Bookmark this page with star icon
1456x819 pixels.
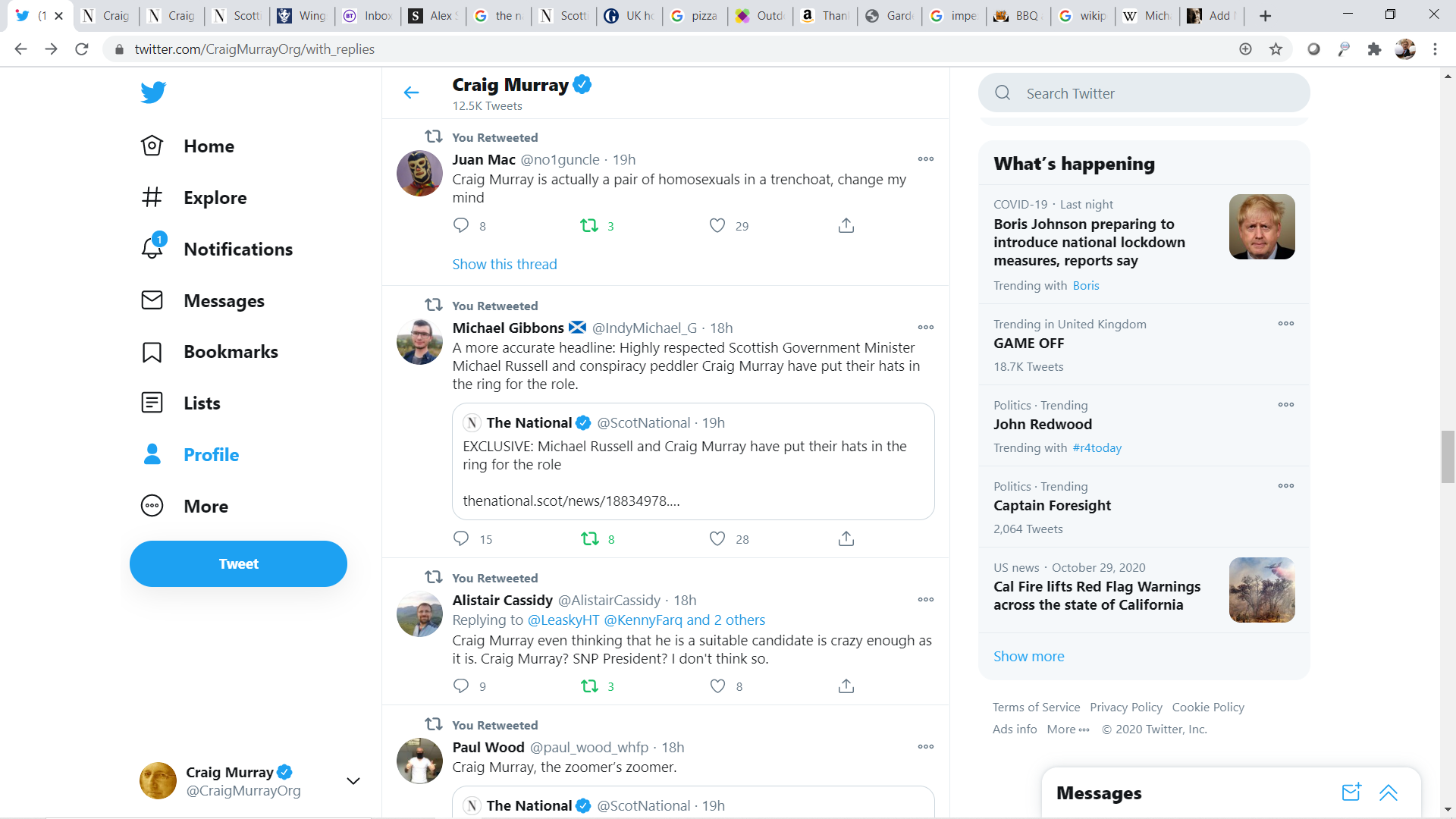click(1276, 49)
